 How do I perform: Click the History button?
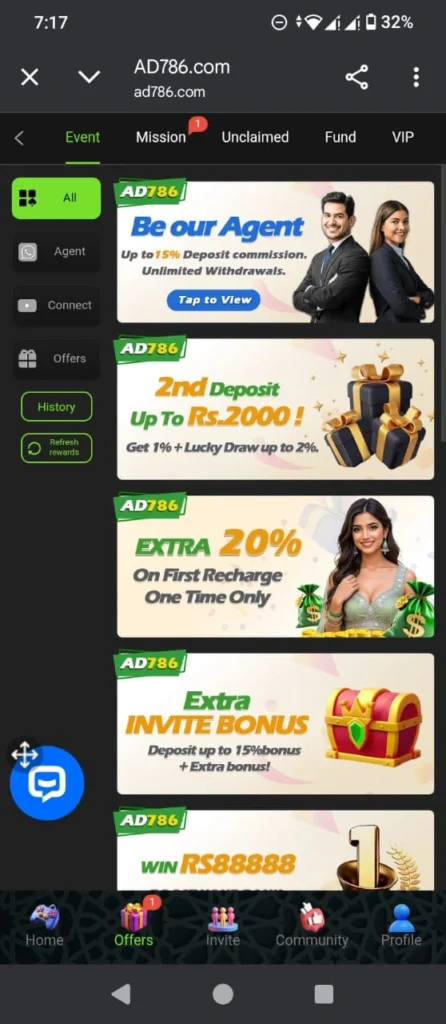tap(56, 407)
